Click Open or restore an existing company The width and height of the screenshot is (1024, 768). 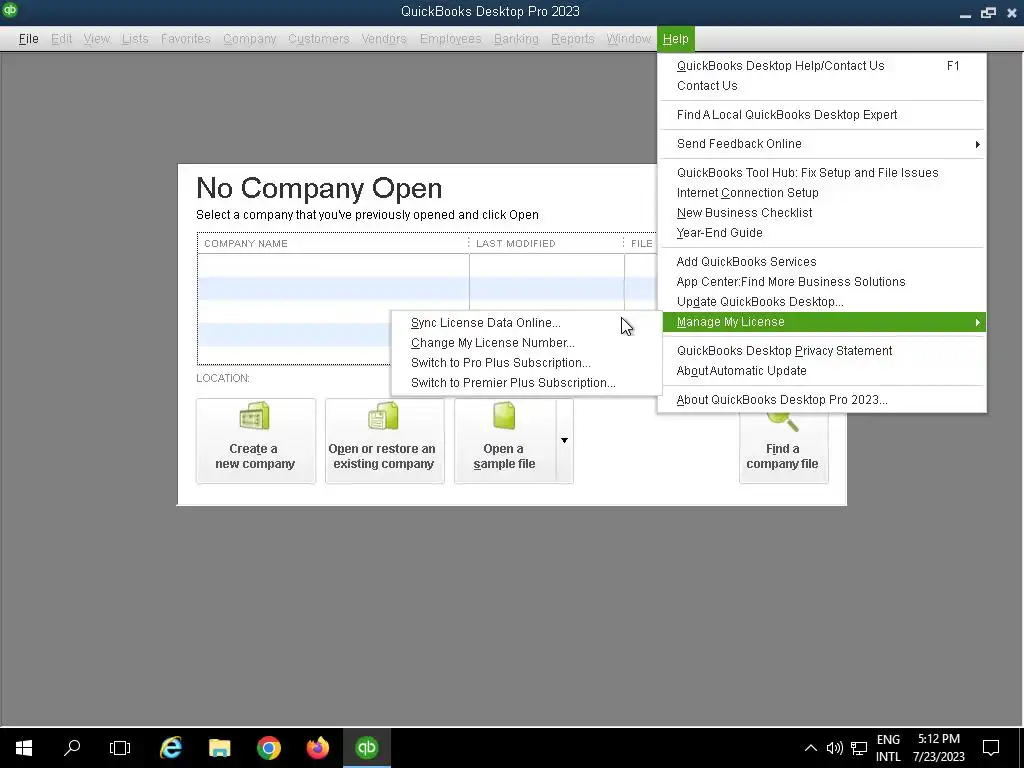384,441
